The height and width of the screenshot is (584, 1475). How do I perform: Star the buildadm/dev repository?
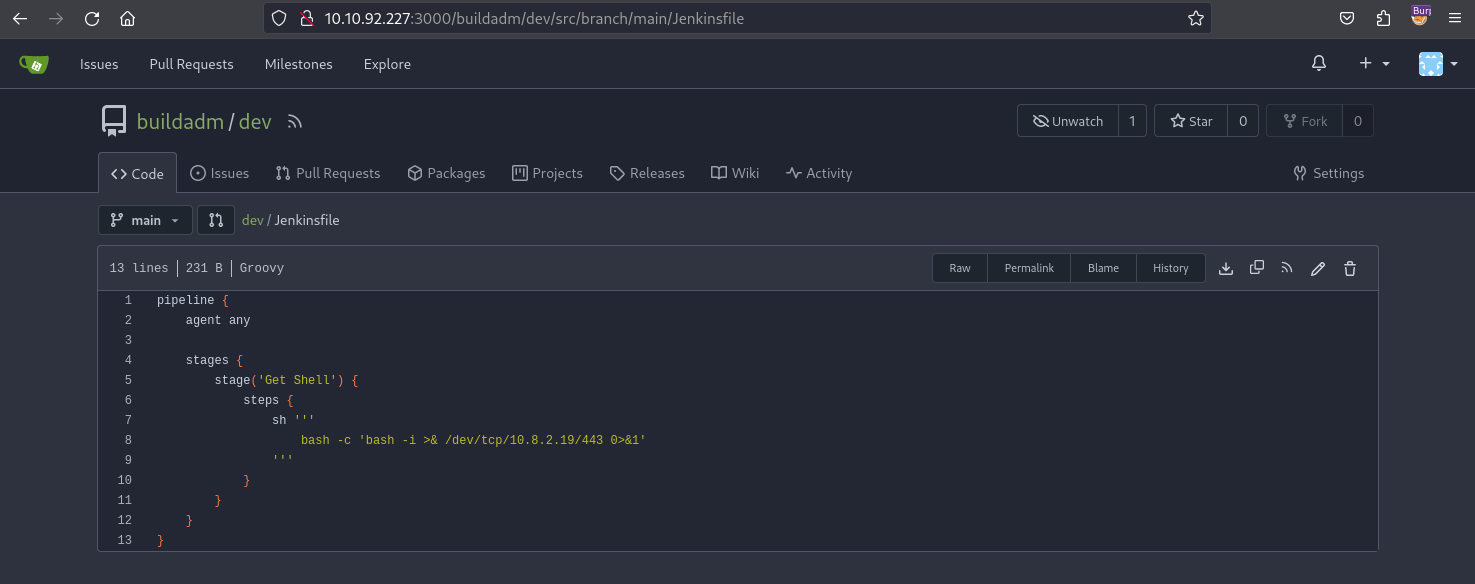(1191, 121)
